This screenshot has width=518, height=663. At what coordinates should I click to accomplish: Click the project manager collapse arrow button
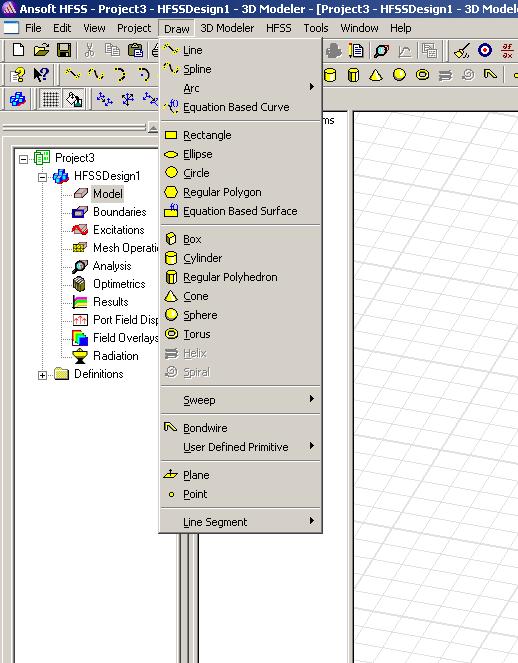pos(153,128)
